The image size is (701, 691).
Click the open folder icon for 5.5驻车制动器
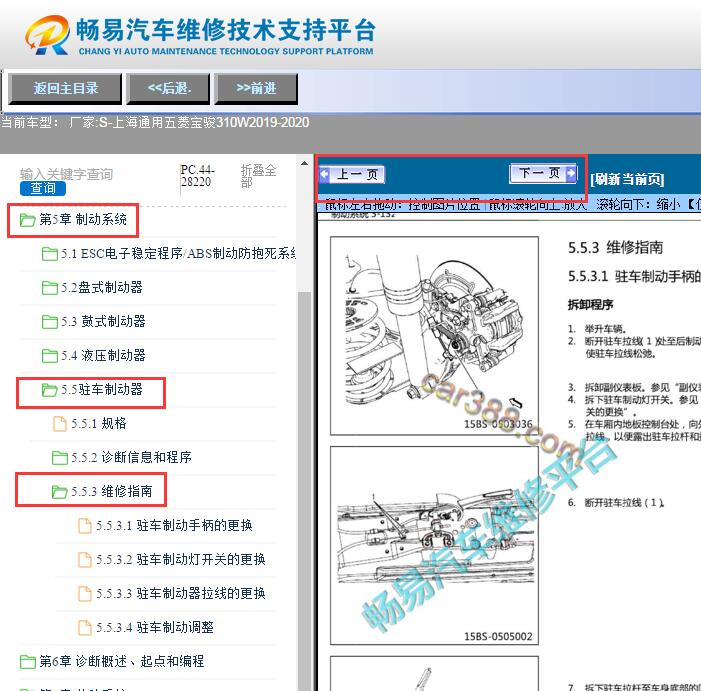tap(50, 390)
